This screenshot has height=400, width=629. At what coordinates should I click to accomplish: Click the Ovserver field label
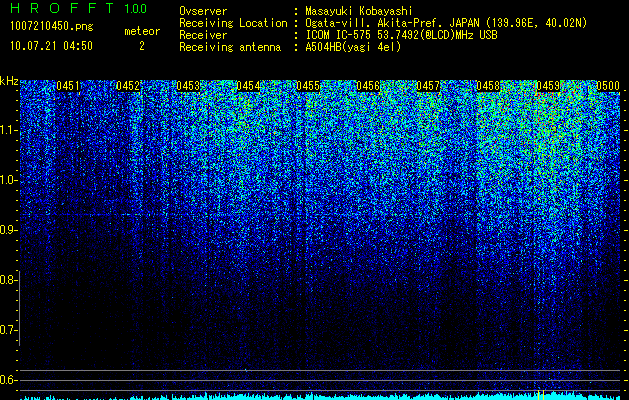point(203,11)
